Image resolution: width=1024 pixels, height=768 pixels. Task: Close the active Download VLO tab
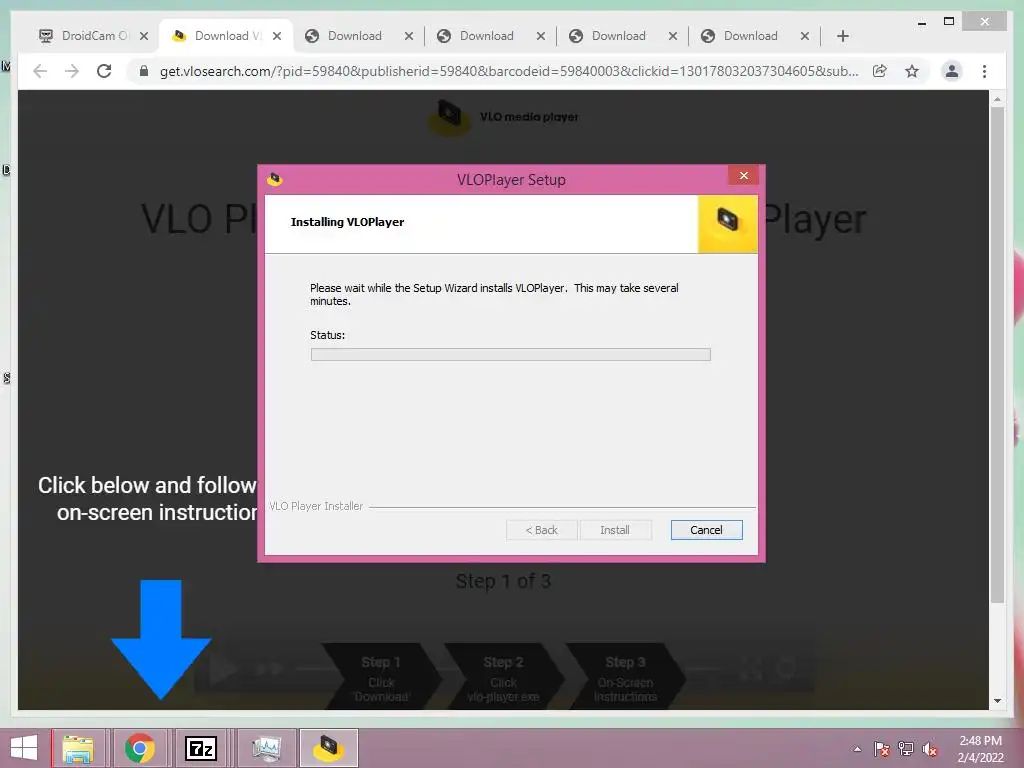coord(277,36)
